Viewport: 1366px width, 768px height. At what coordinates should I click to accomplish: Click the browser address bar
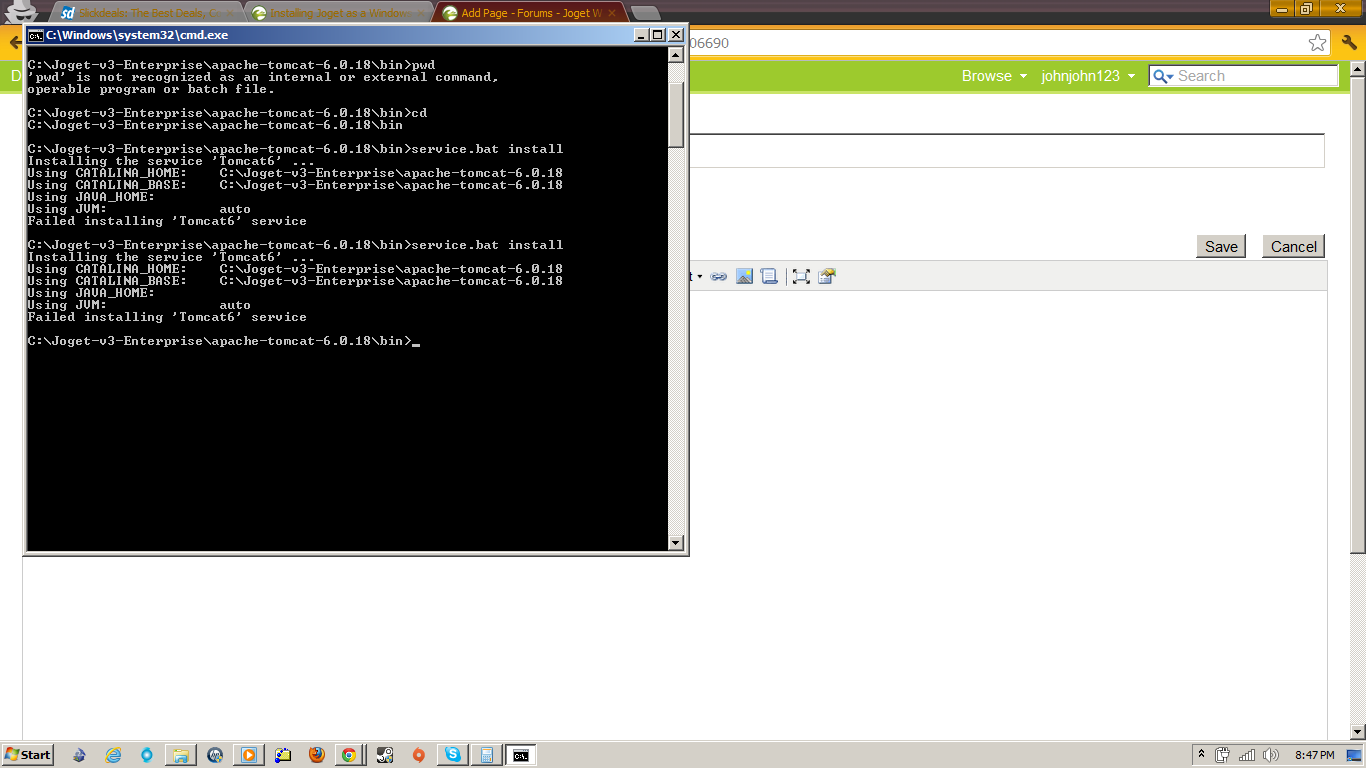pyautogui.click(x=996, y=43)
